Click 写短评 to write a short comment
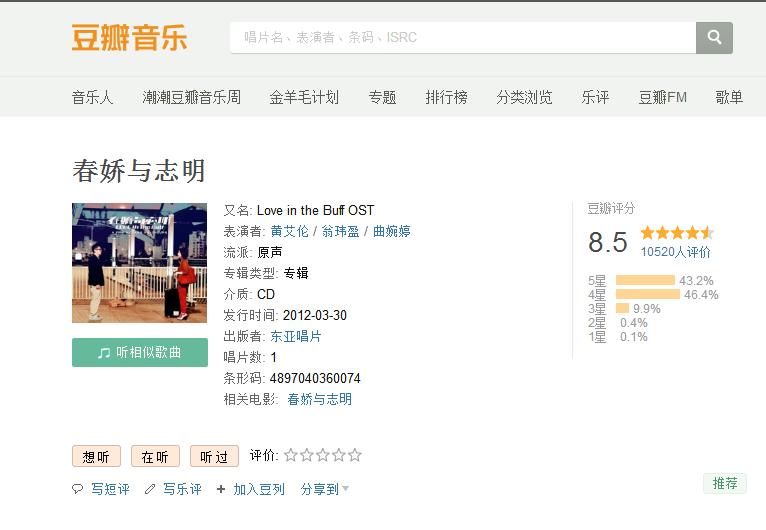This screenshot has width=766, height=530. 110,488
